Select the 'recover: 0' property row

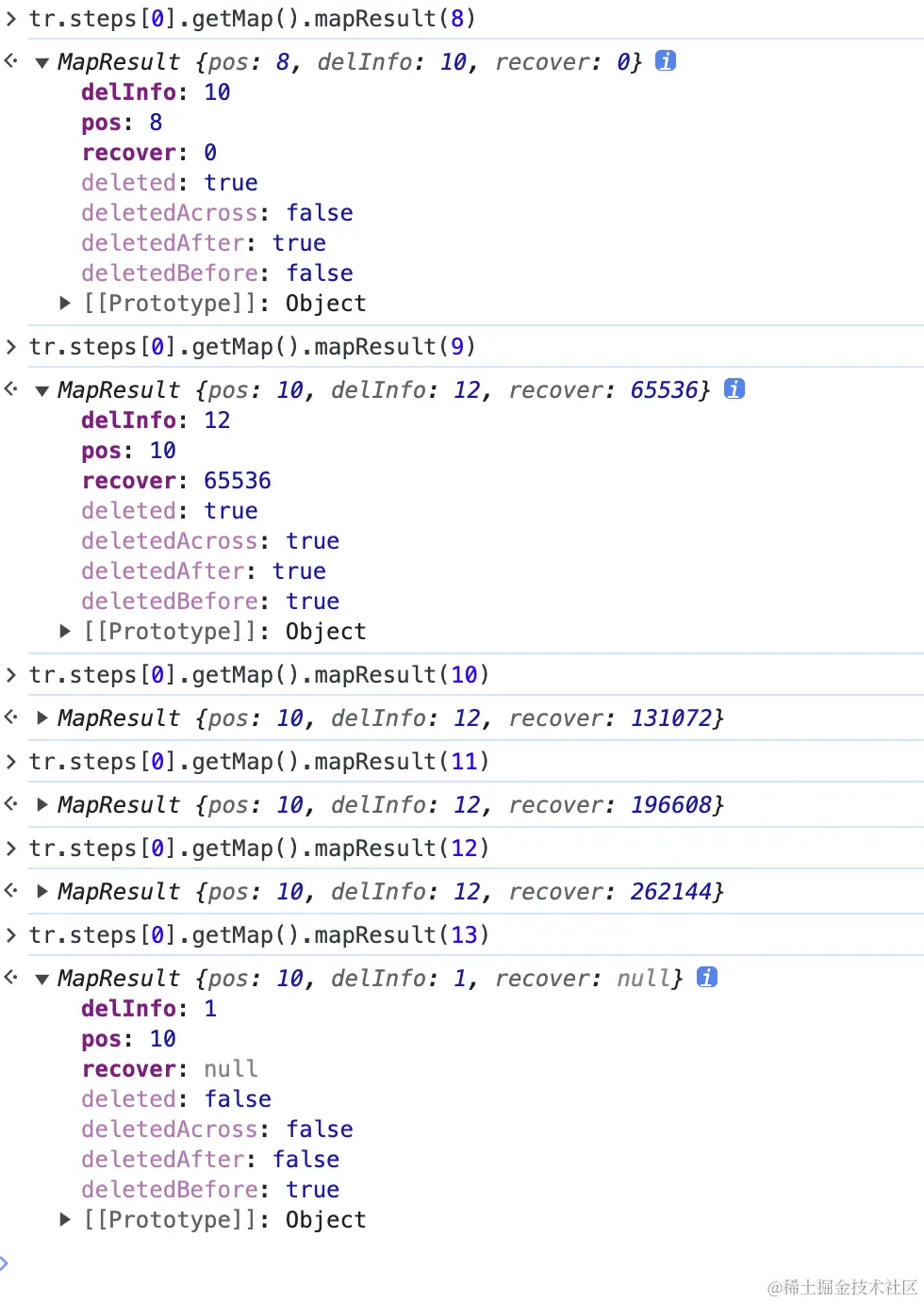[149, 153]
